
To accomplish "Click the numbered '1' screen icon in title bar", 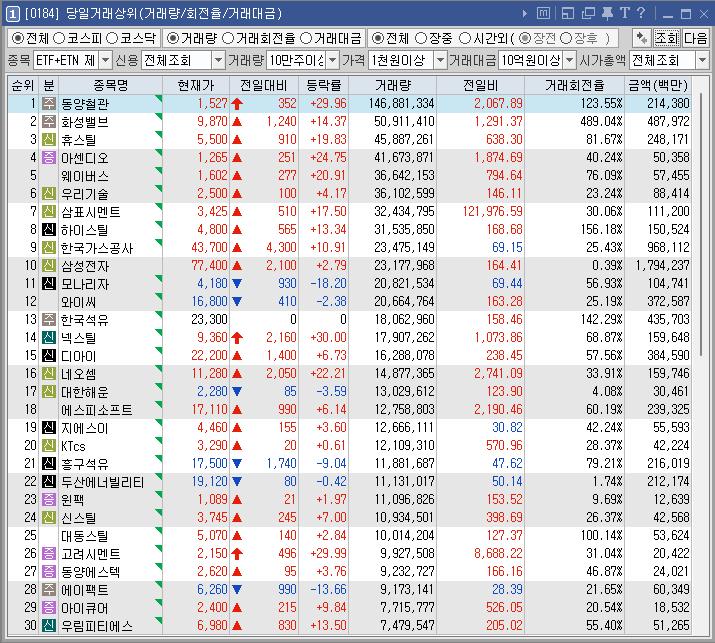I will 12,14.
